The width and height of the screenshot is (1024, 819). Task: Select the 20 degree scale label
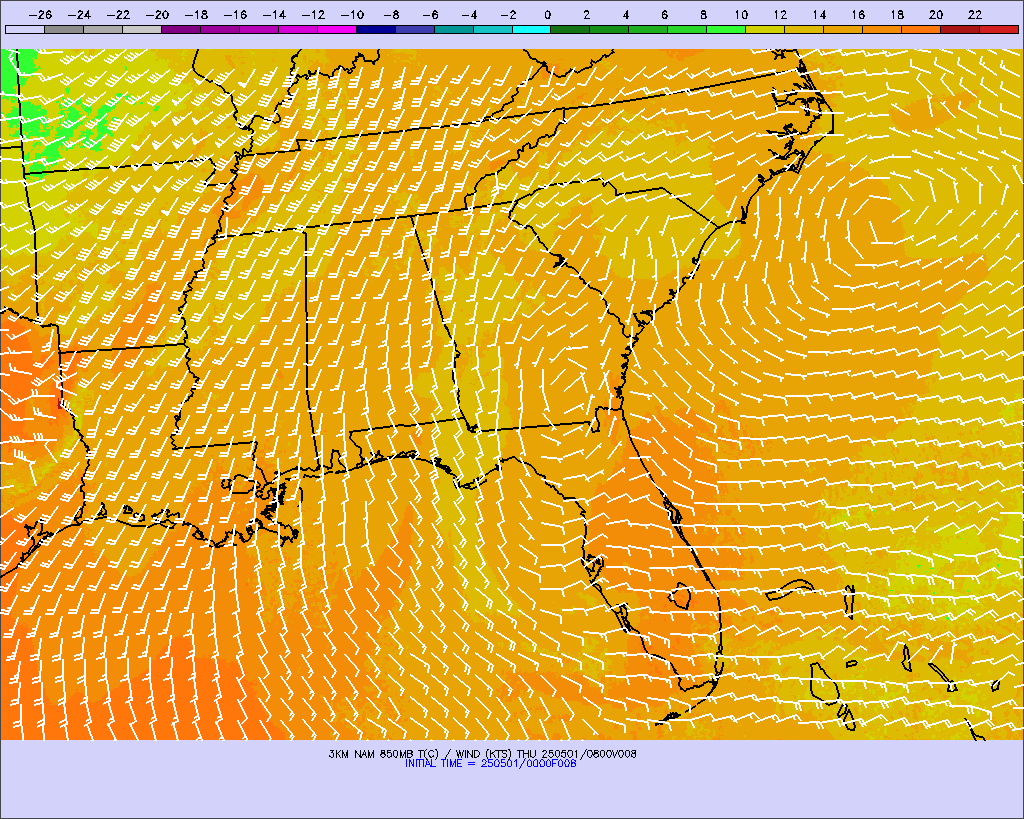936,14
